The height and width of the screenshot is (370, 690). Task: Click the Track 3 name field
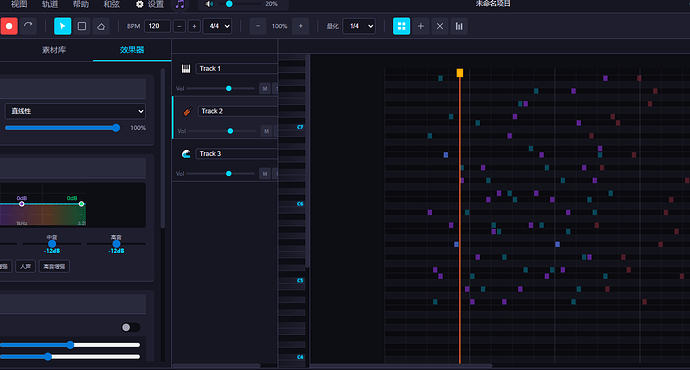[x=237, y=154]
